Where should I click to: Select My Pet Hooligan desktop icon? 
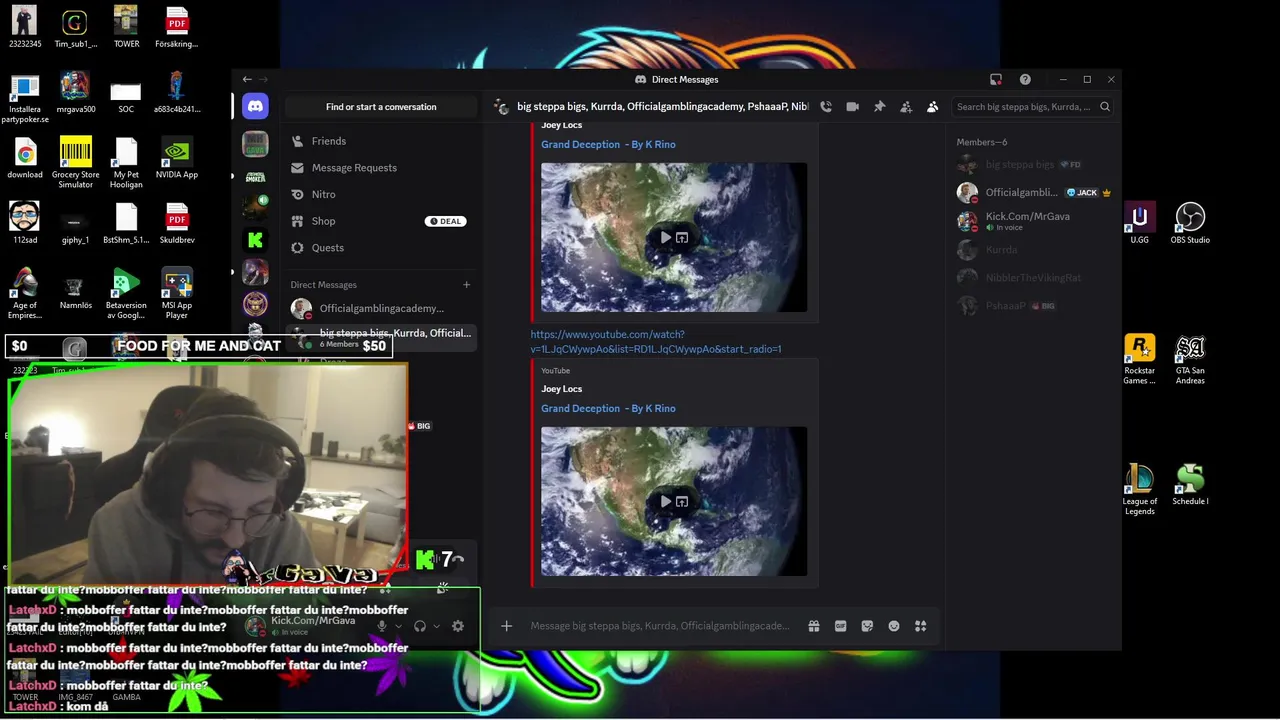point(126,163)
